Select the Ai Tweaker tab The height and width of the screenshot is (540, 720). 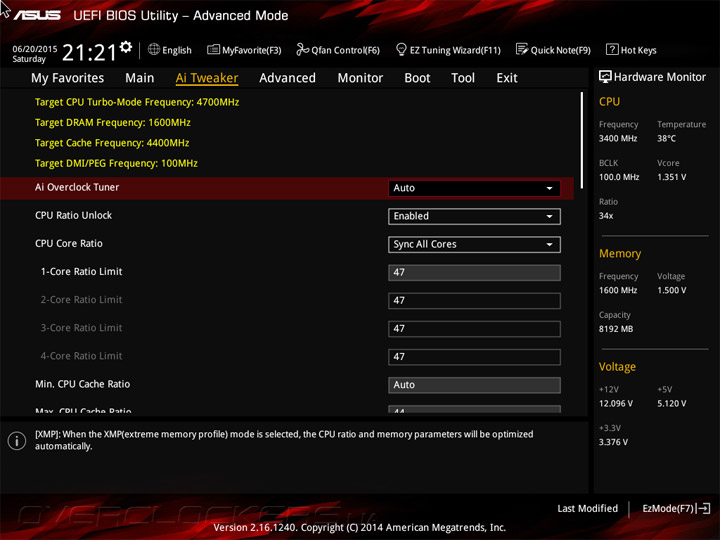tap(207, 78)
